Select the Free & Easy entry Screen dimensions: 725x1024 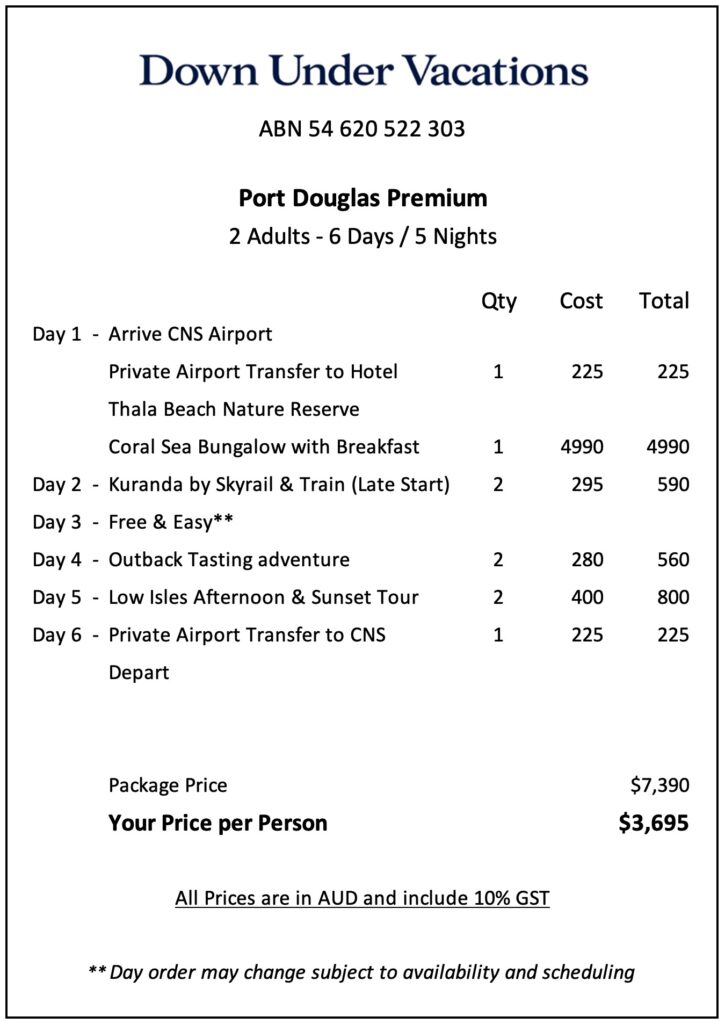pos(171,522)
